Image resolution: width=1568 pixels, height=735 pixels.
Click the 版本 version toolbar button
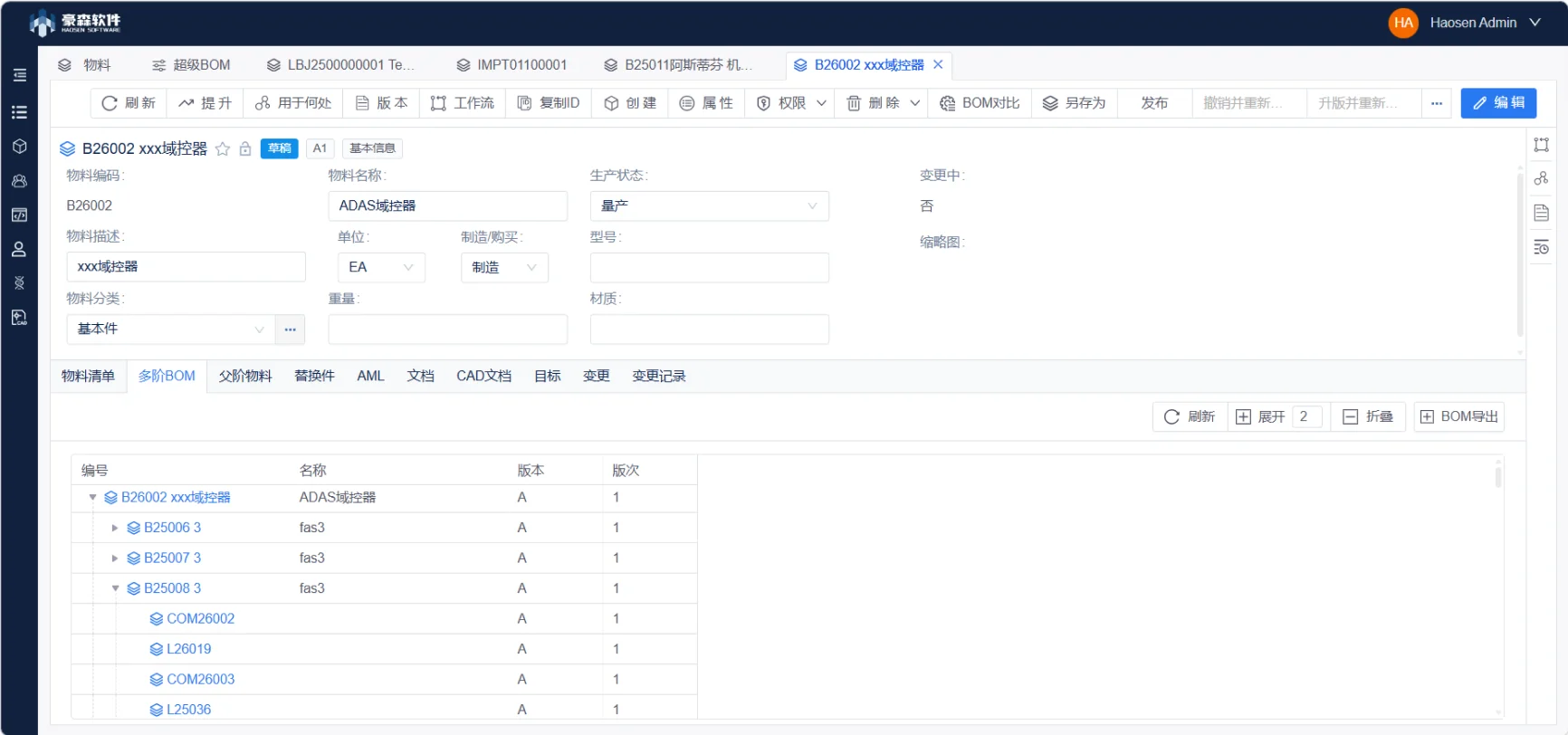pyautogui.click(x=381, y=103)
